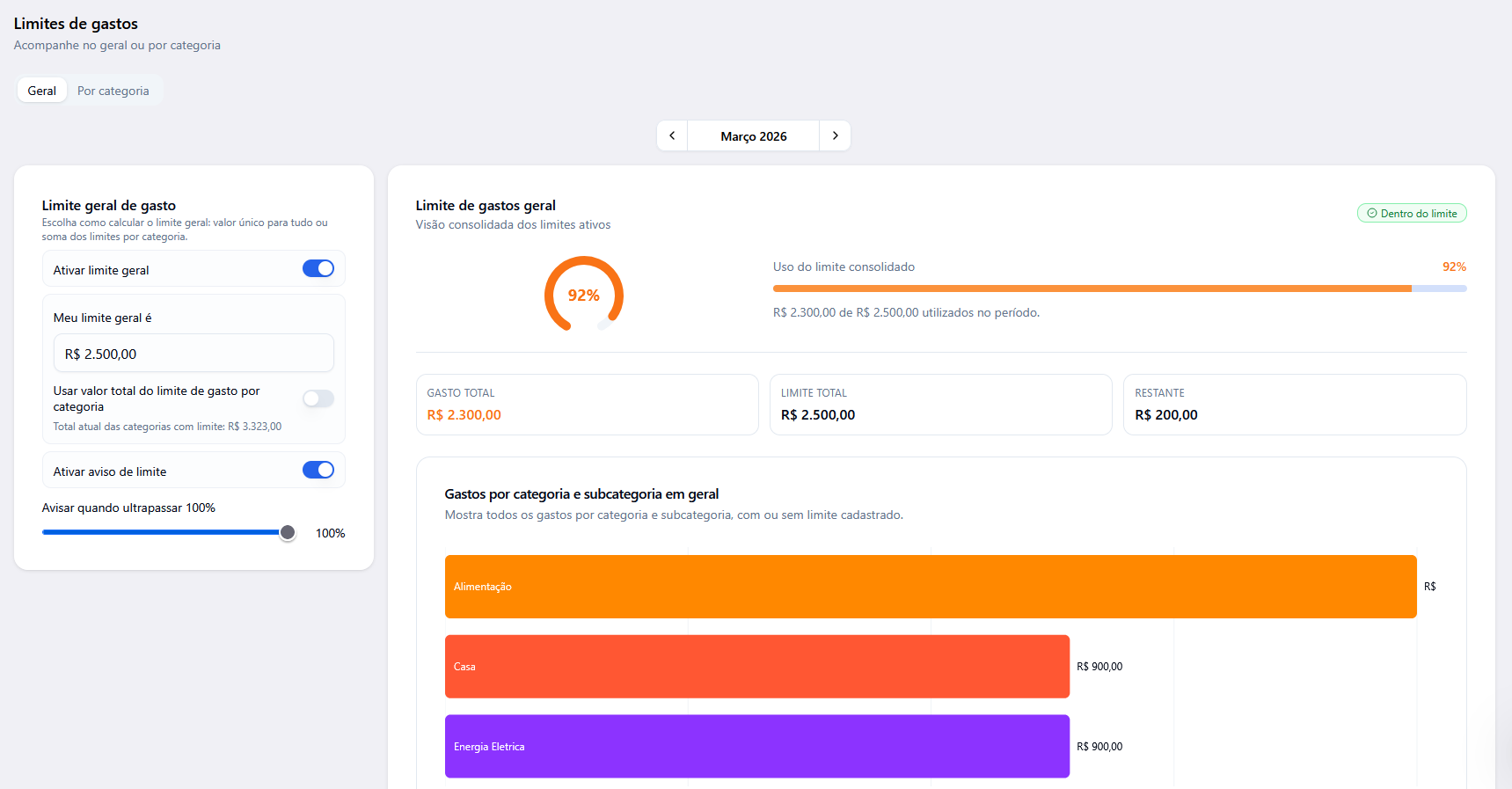Select the orange Alimentação bar
Image resolution: width=1512 pixels, height=789 pixels.
coord(931,587)
